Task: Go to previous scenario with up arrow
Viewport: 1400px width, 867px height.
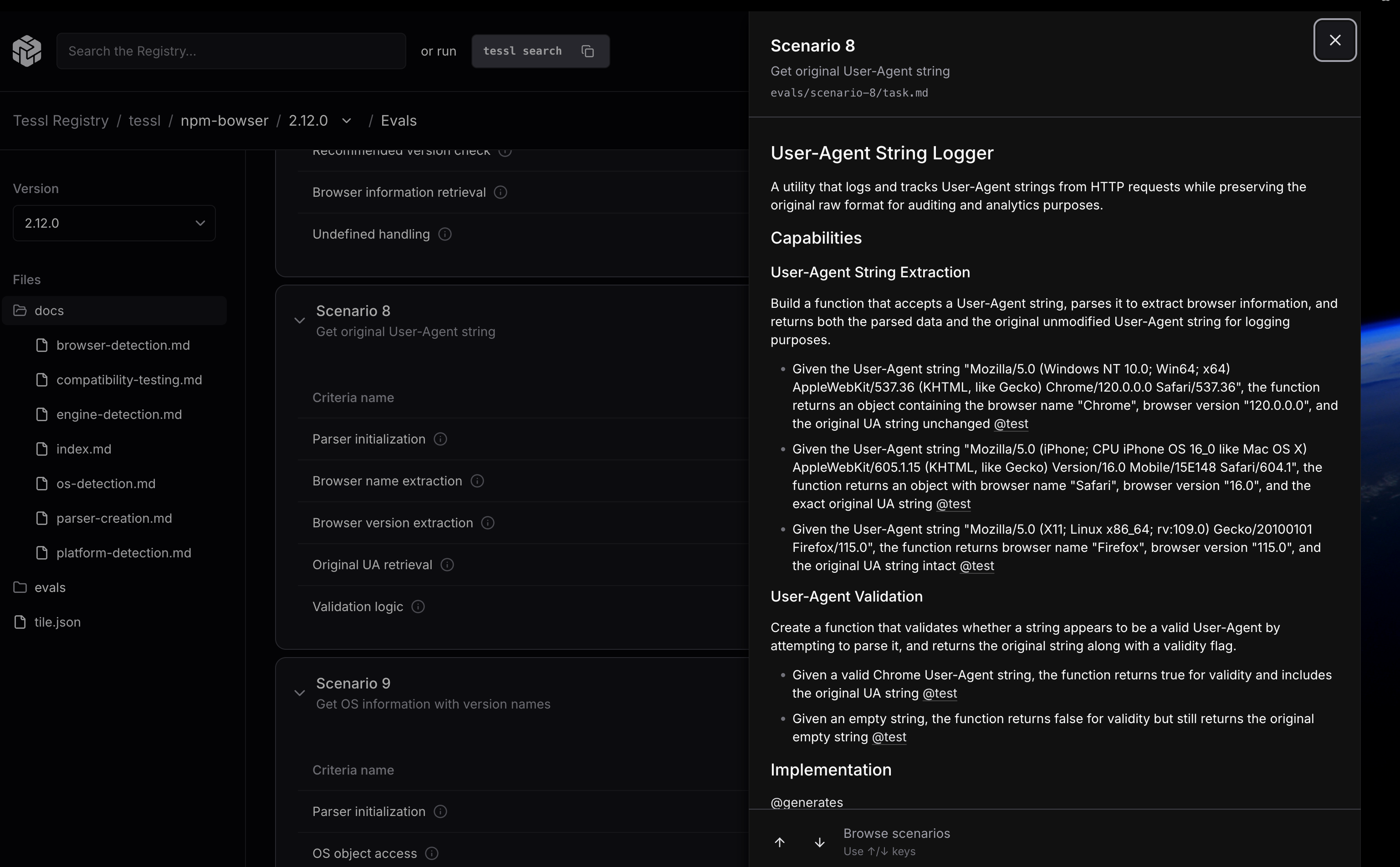Action: pos(779,842)
